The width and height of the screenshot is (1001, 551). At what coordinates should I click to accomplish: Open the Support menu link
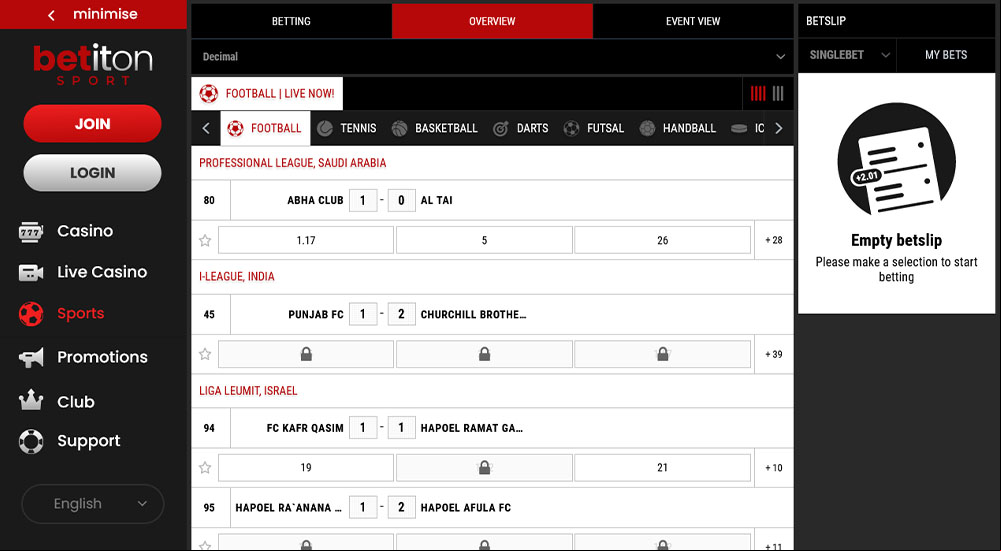pos(89,441)
